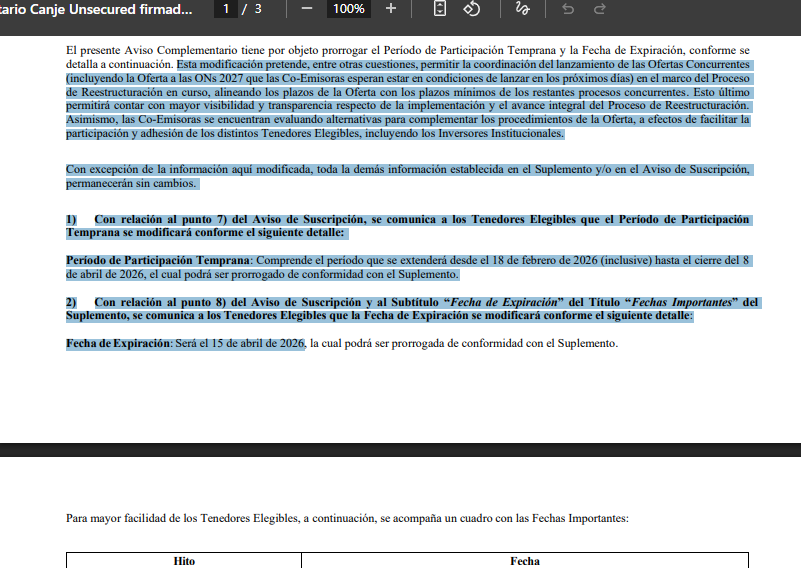Click the text 'permanecerán sin cambios.'
Screen dimensions: 801x568
click(x=131, y=183)
